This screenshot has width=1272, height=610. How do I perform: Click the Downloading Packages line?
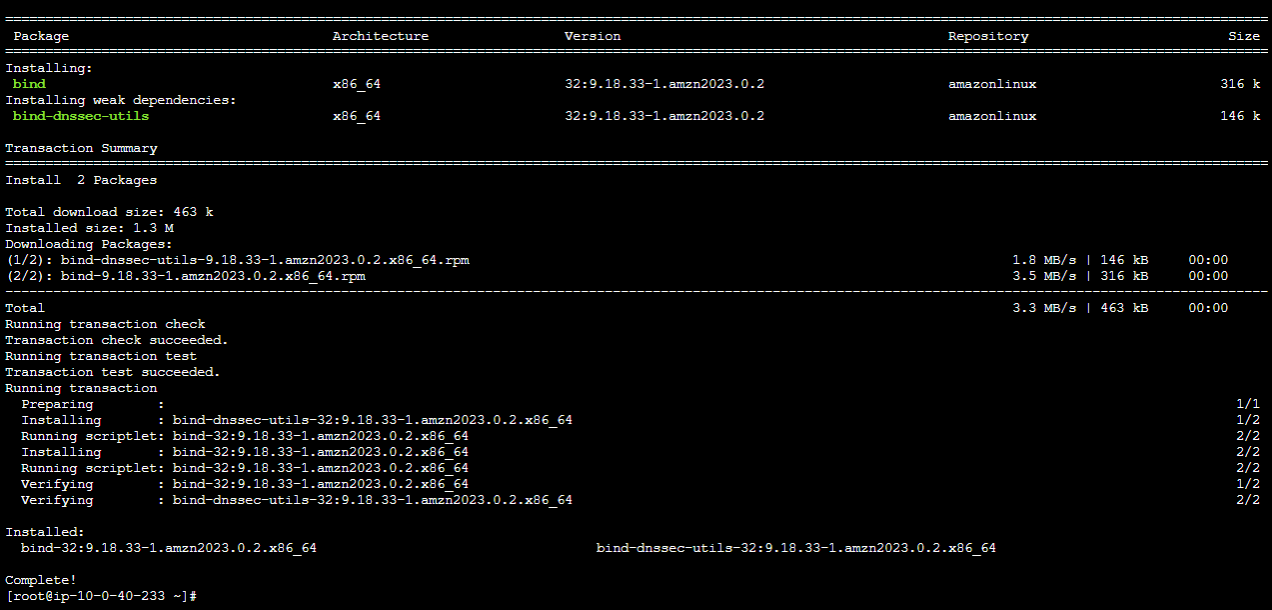click(89, 244)
